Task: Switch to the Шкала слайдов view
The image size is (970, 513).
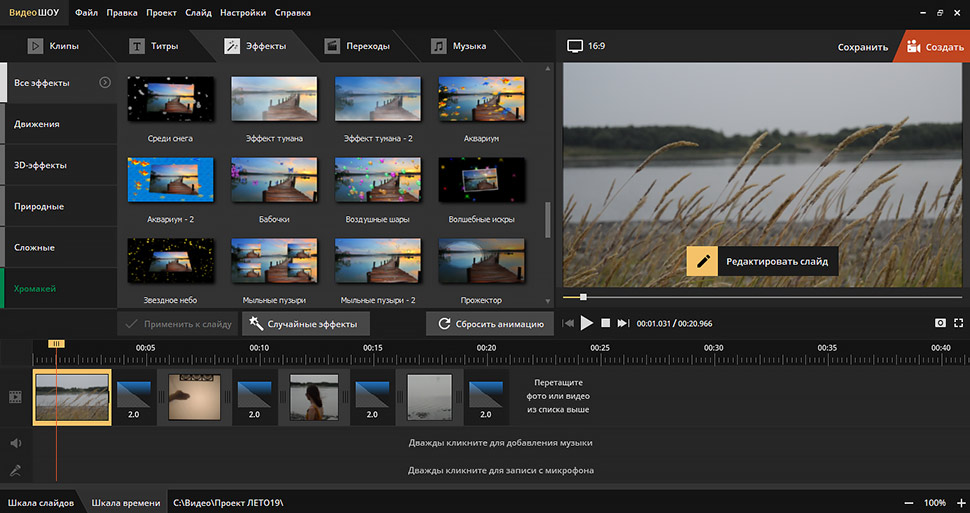Action: [41, 502]
